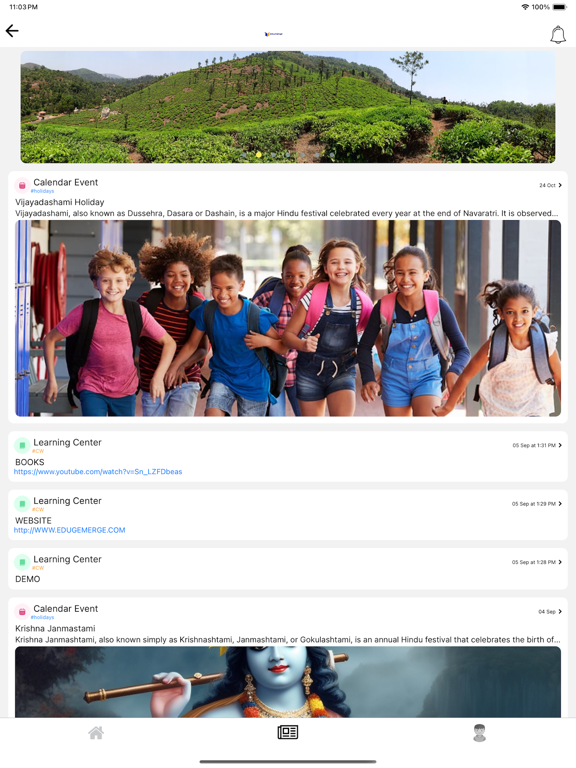Tap the pink calendar icon for Krishna Janmastami
The image size is (576, 768).
pos(22,612)
